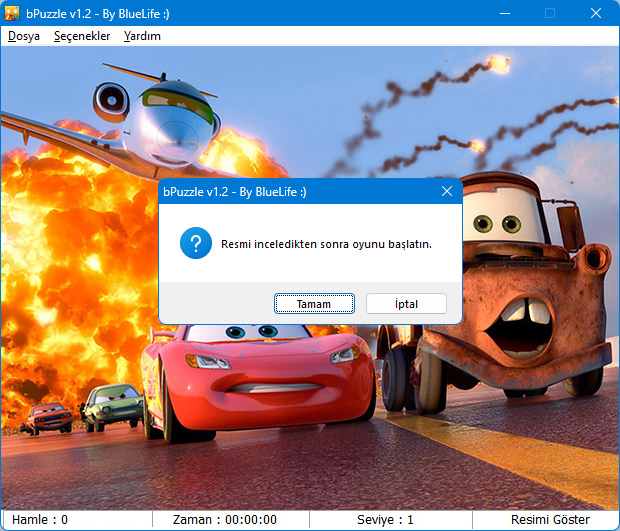Click the Zaman : 00:00:00 timer text
This screenshot has height=531, width=620.
225,520
